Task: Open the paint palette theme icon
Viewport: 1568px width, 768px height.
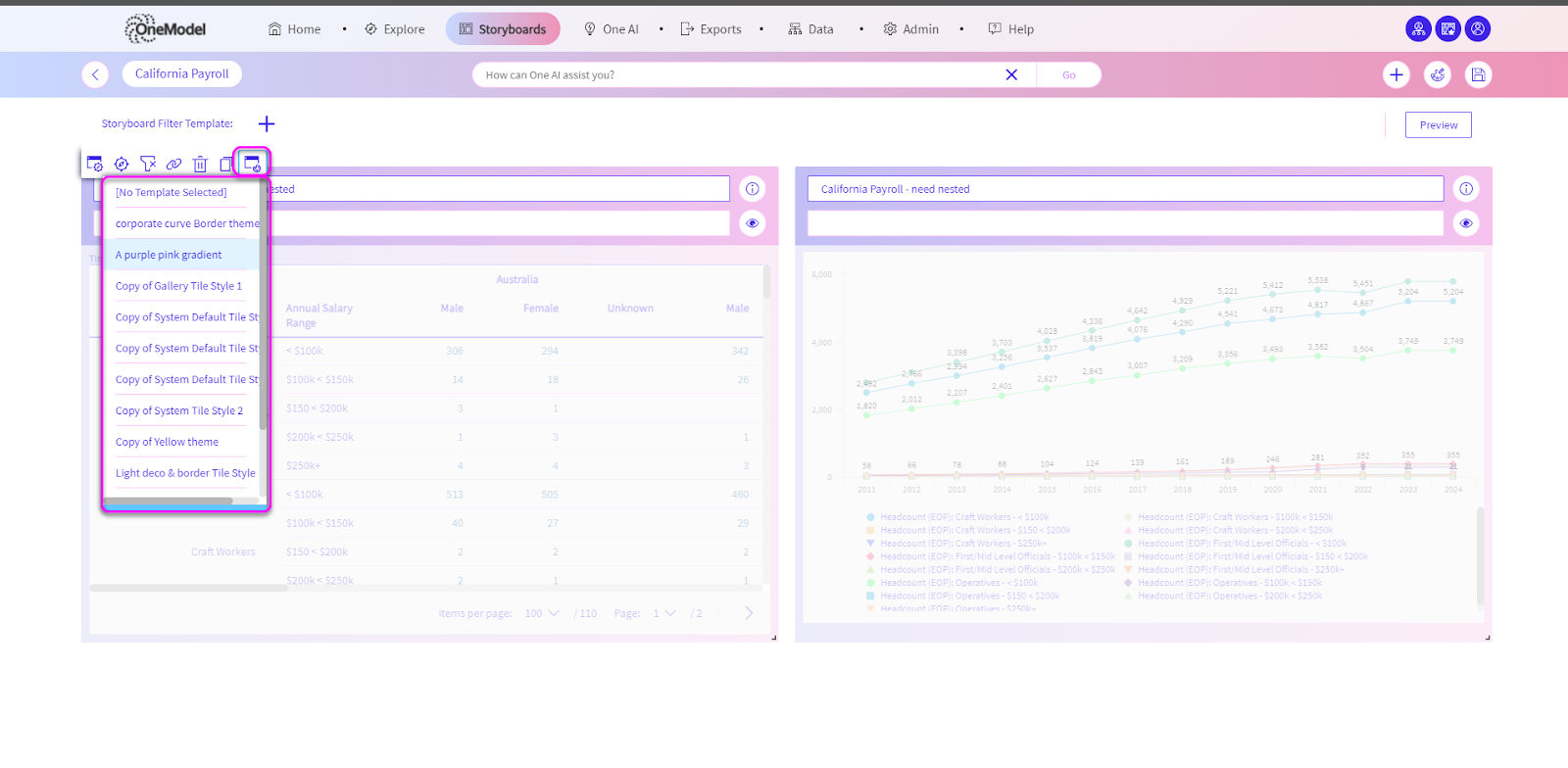Action: pos(1437,74)
